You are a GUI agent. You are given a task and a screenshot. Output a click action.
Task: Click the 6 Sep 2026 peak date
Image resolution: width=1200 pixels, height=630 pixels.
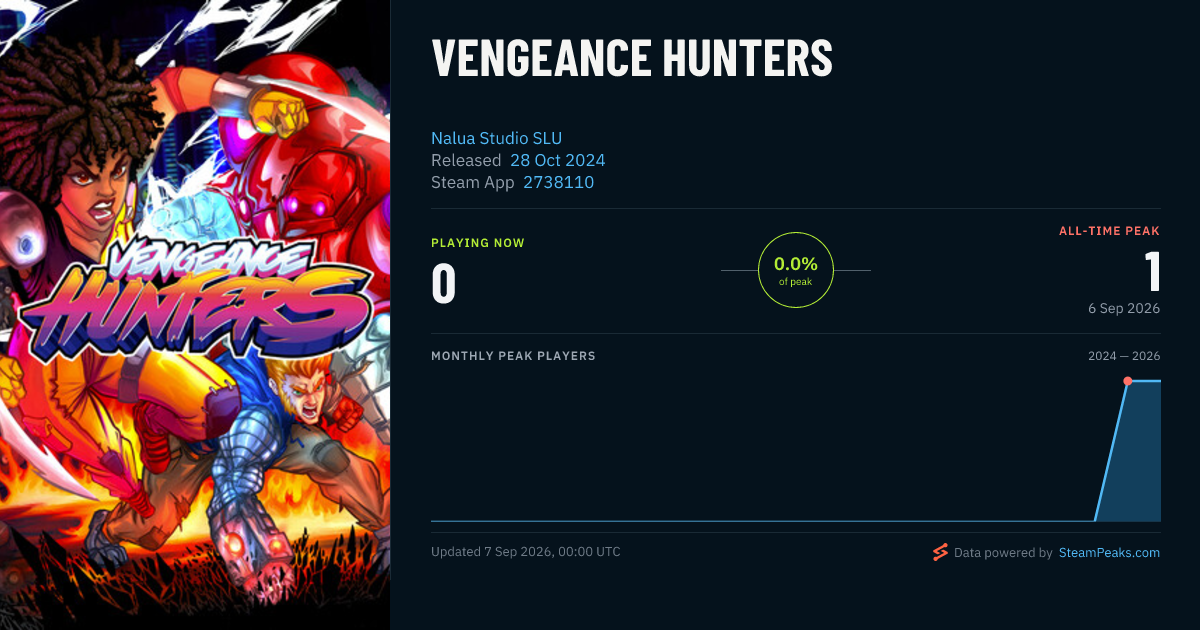tap(1124, 308)
